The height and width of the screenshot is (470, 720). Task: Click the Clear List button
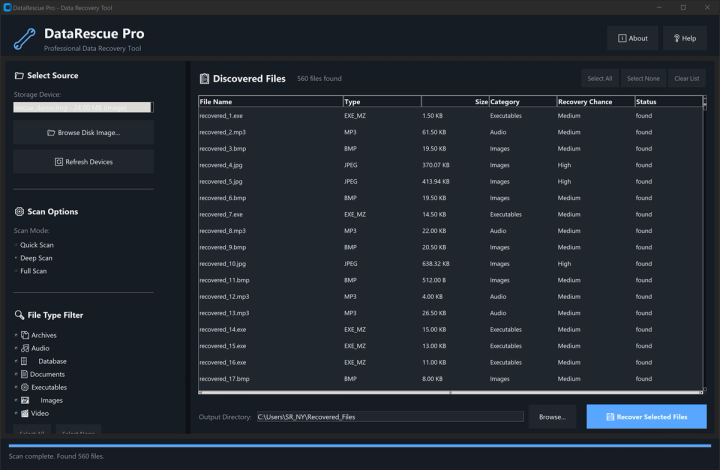coord(687,78)
